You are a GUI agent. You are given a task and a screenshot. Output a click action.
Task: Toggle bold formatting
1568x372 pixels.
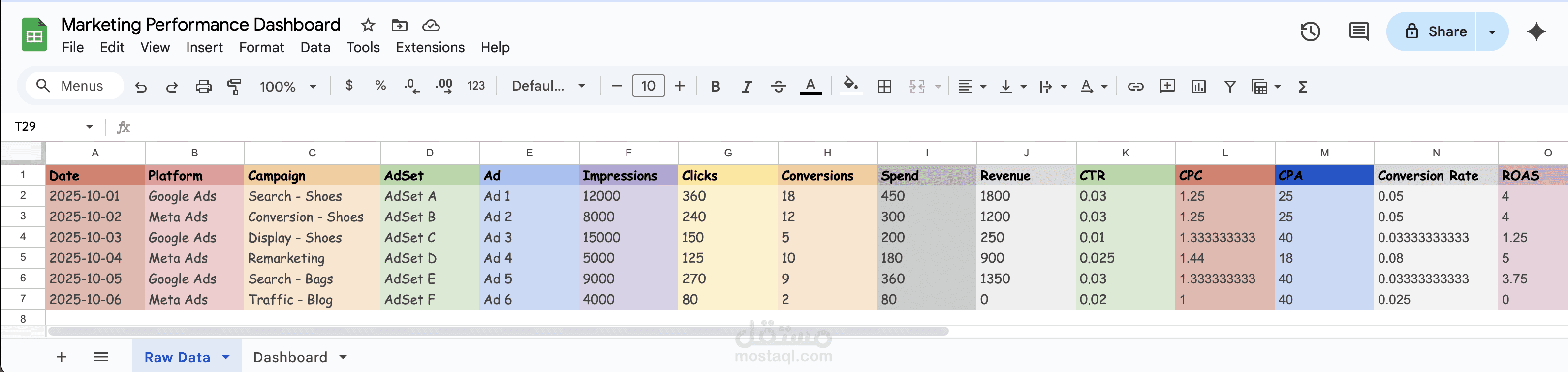(x=715, y=87)
